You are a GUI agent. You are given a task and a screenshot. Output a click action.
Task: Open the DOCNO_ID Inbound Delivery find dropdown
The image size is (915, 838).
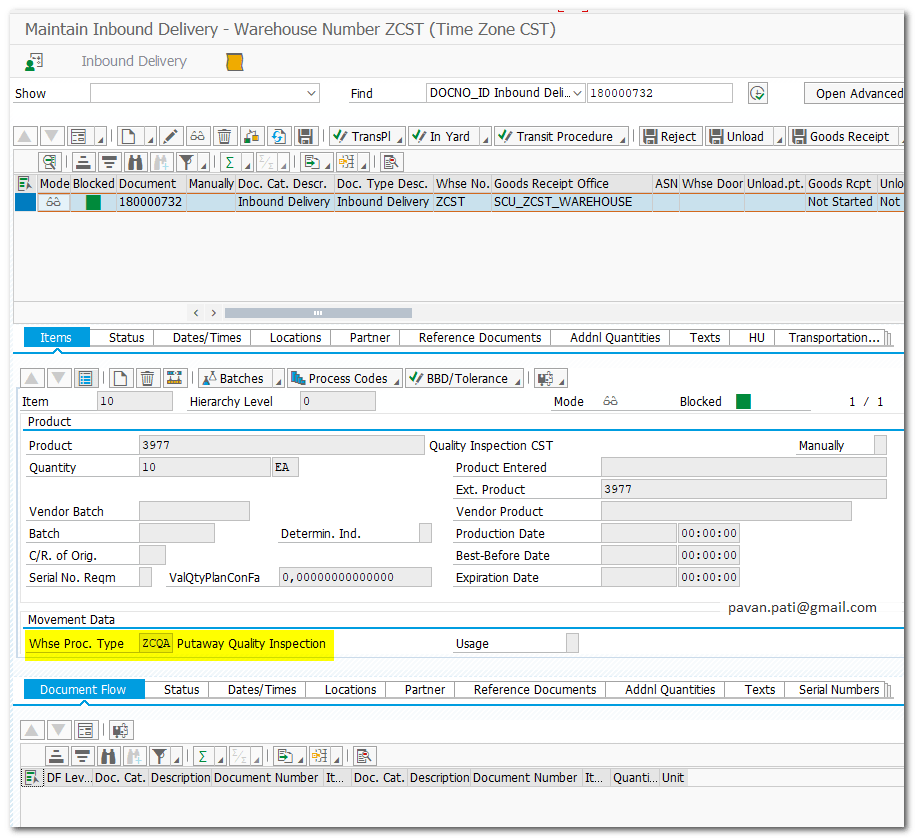576,93
